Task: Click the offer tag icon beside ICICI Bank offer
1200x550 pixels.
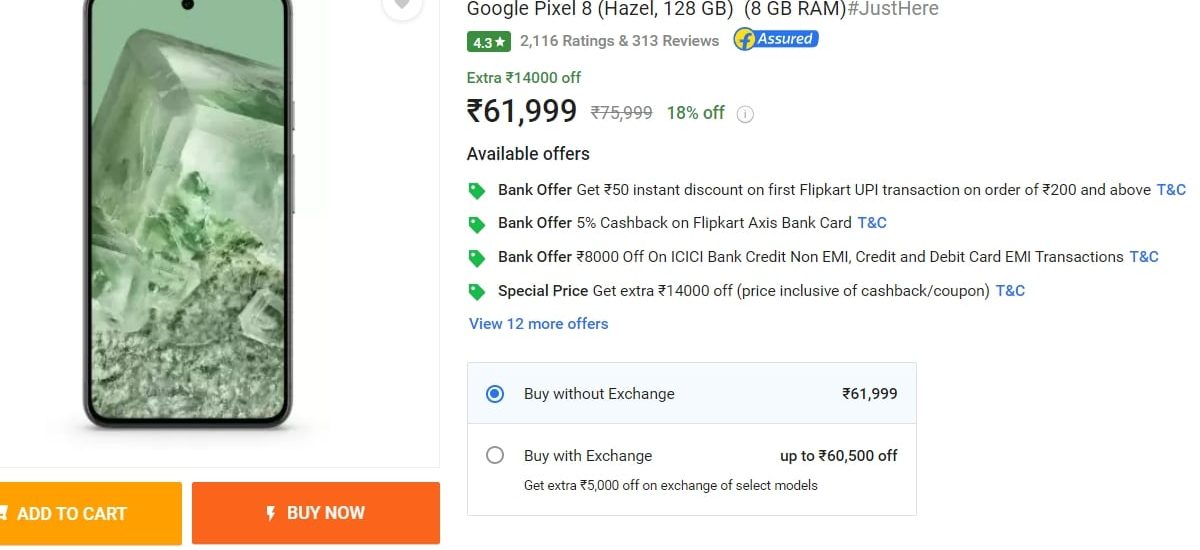Action: click(477, 258)
